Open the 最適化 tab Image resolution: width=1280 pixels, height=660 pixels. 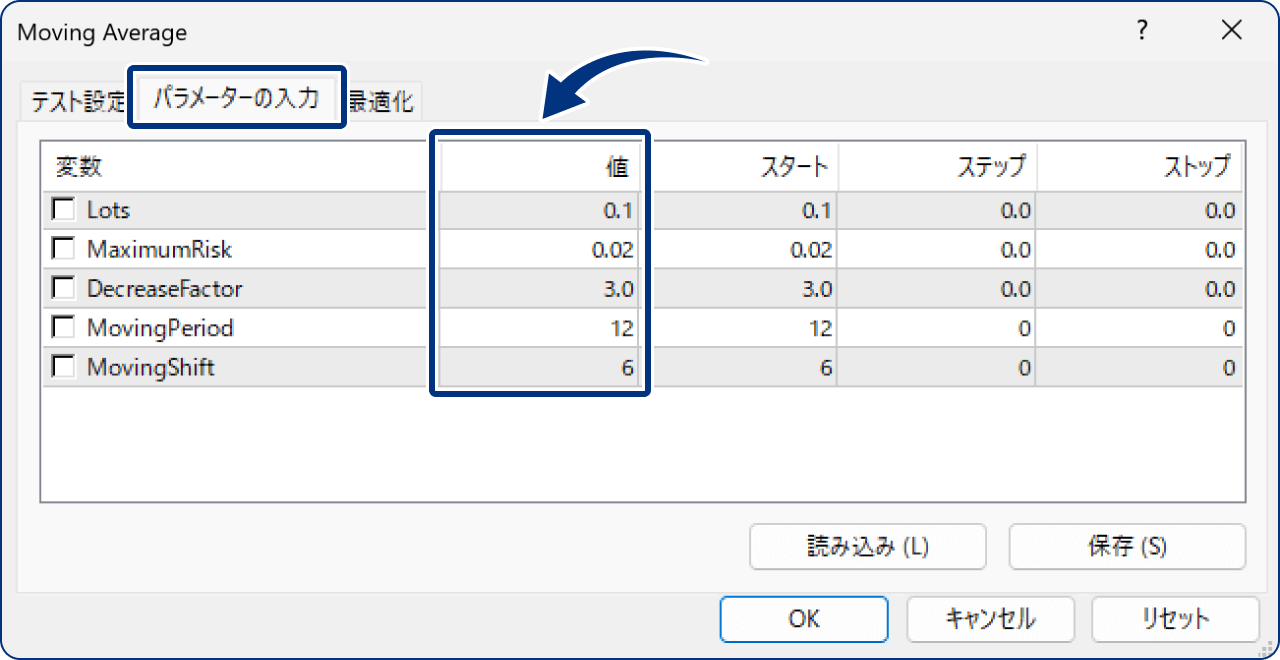(x=382, y=99)
